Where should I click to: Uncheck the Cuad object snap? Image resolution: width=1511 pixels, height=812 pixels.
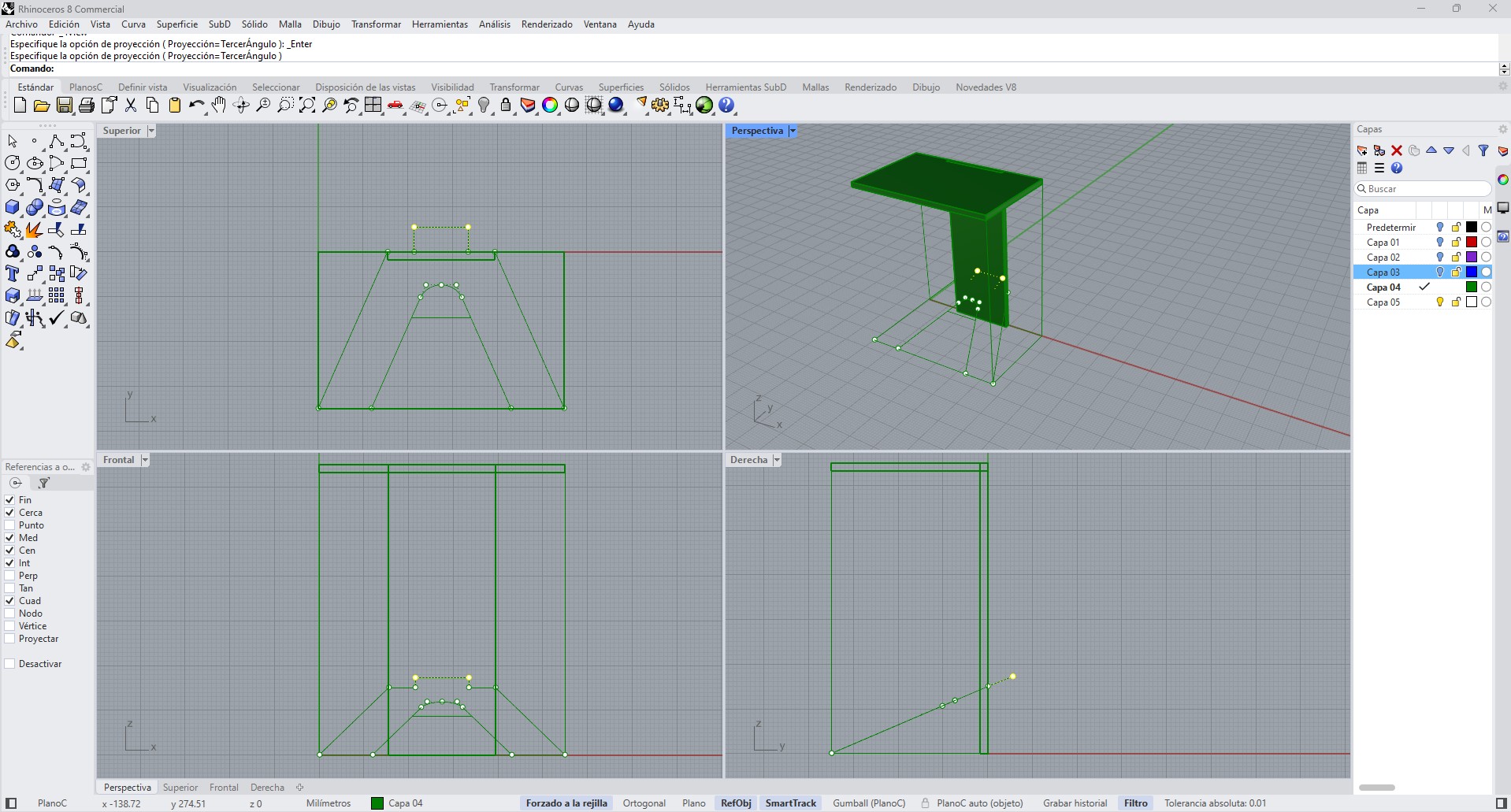click(x=10, y=601)
